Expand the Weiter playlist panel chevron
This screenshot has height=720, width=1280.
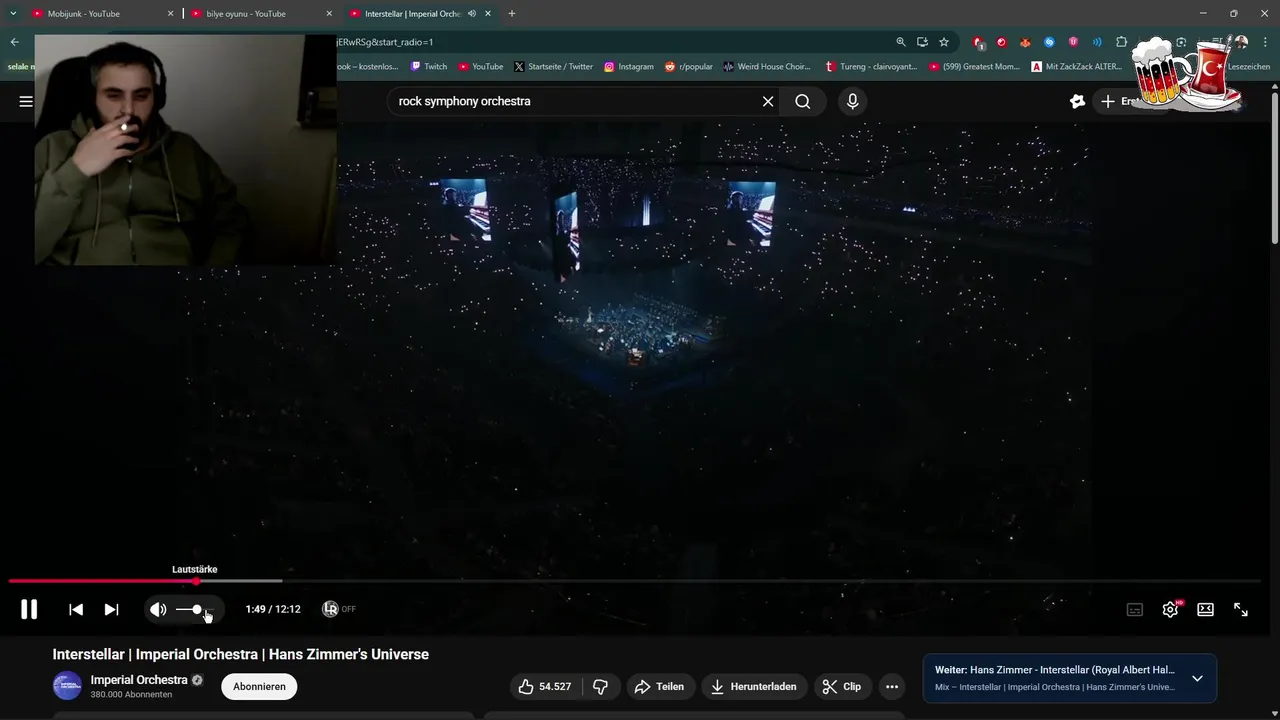[x=1197, y=679]
